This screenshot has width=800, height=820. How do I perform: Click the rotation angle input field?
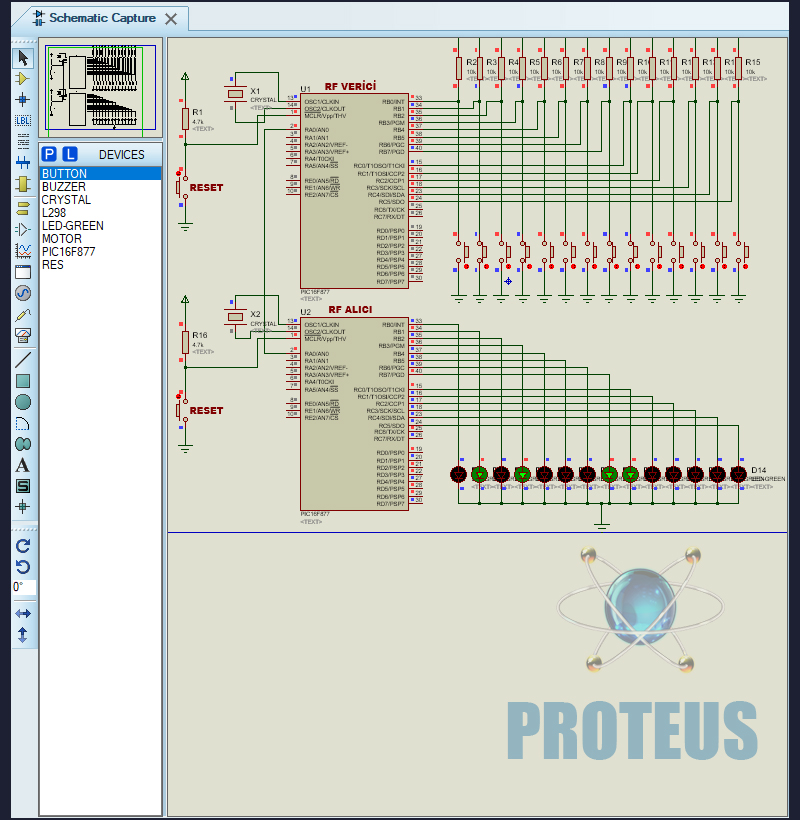click(23, 588)
